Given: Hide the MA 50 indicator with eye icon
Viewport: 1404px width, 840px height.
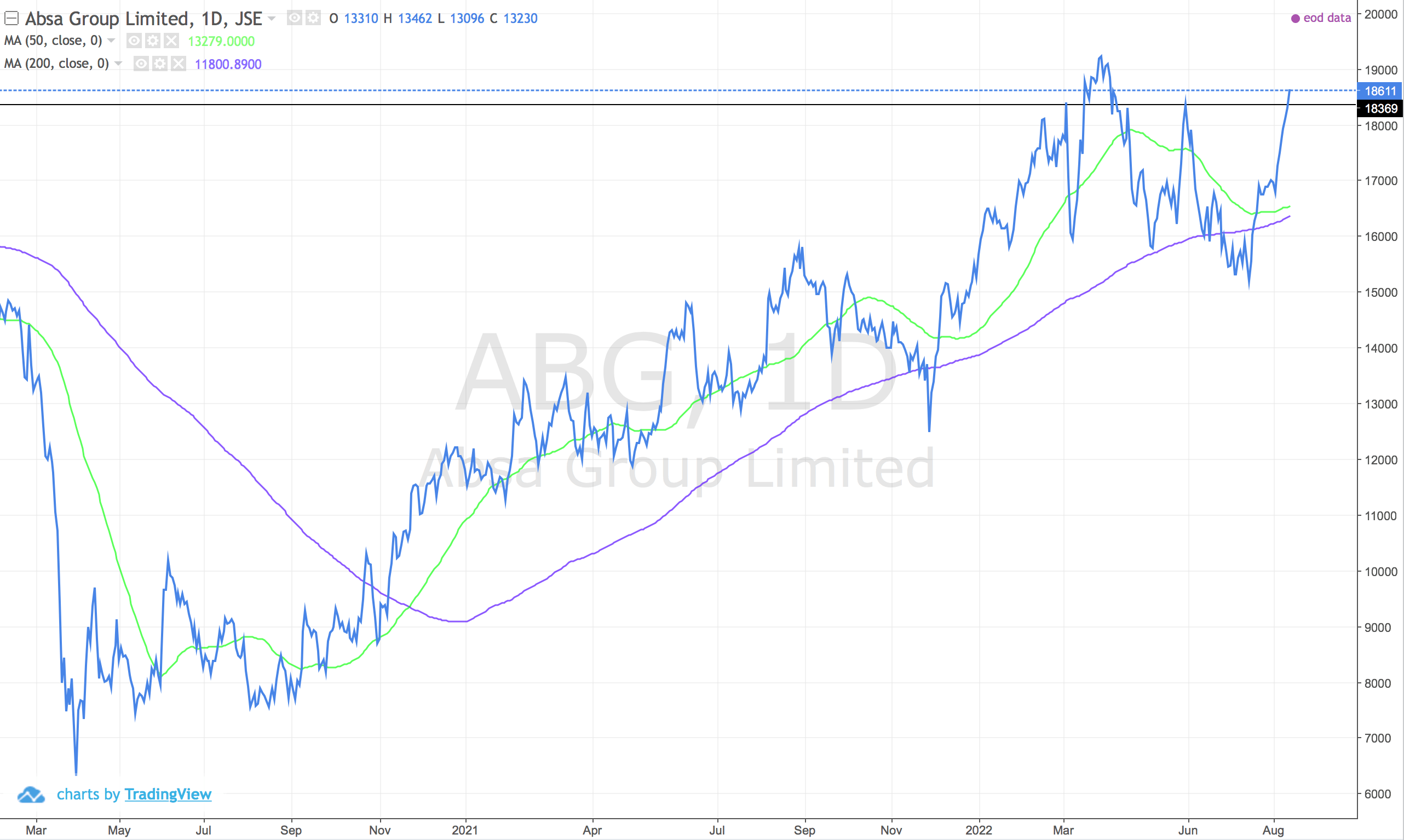Looking at the screenshot, I should (x=134, y=41).
